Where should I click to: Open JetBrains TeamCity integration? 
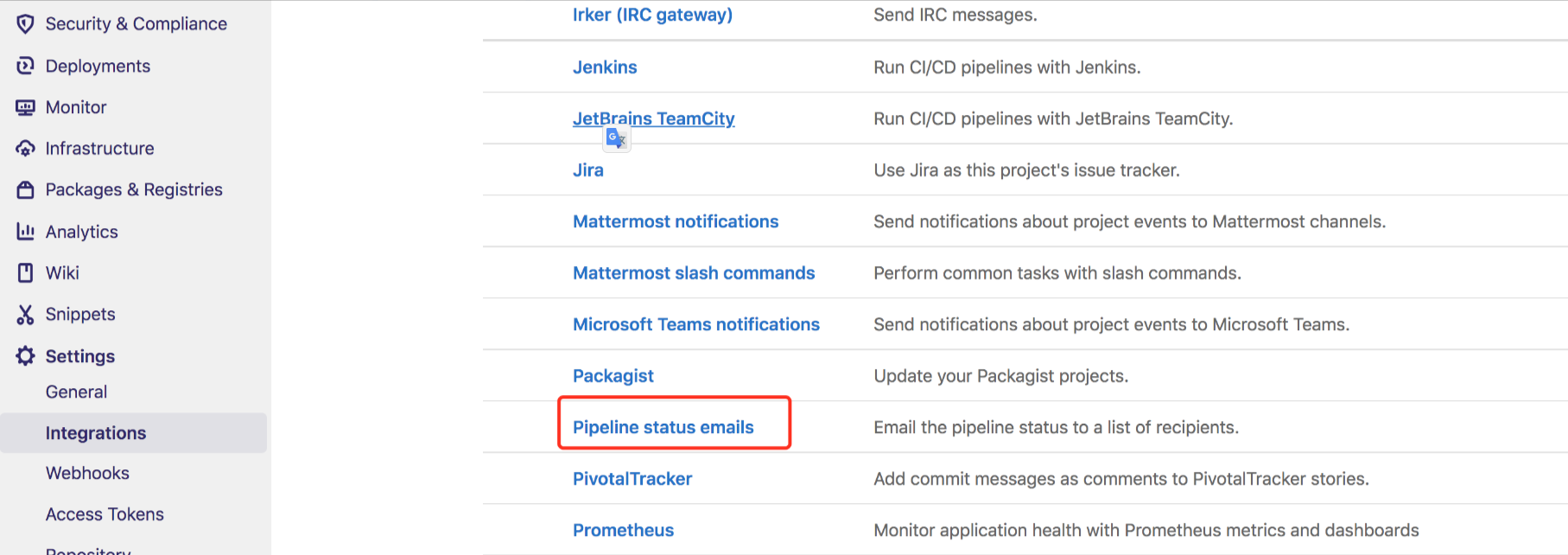(654, 118)
